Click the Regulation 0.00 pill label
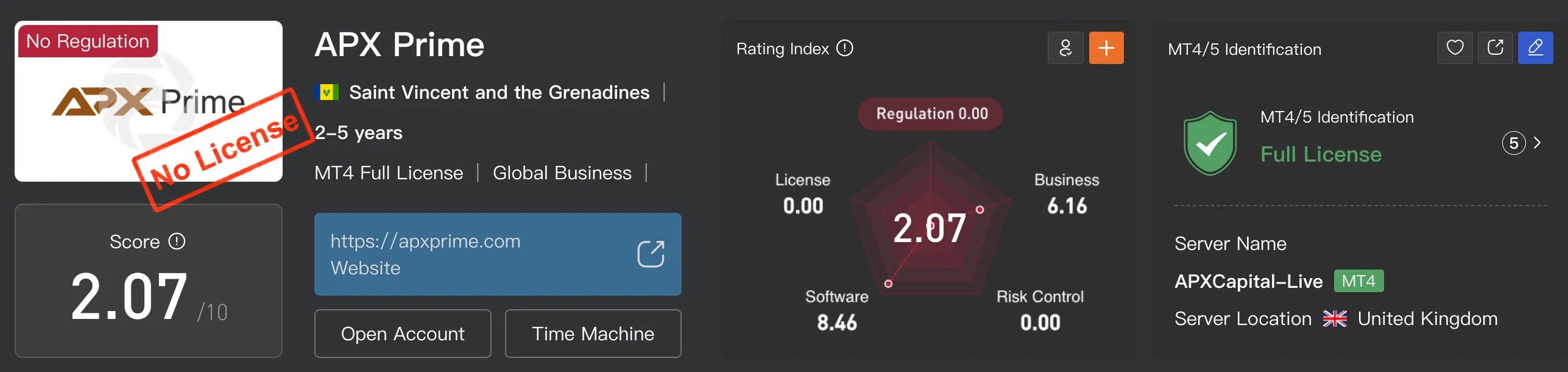The image size is (1568, 372). coord(931,114)
